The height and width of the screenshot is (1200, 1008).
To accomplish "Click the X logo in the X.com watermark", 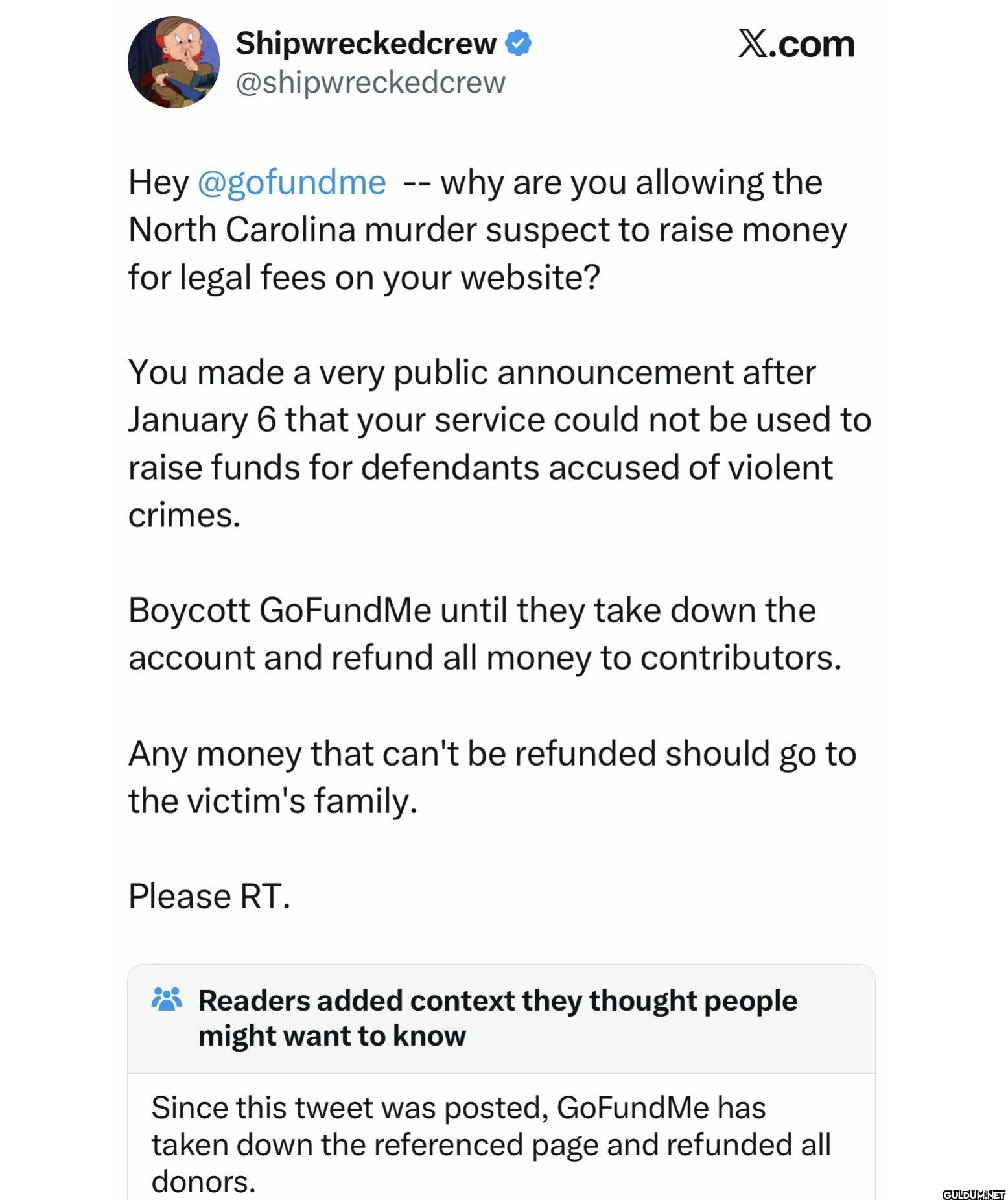I will (x=753, y=44).
